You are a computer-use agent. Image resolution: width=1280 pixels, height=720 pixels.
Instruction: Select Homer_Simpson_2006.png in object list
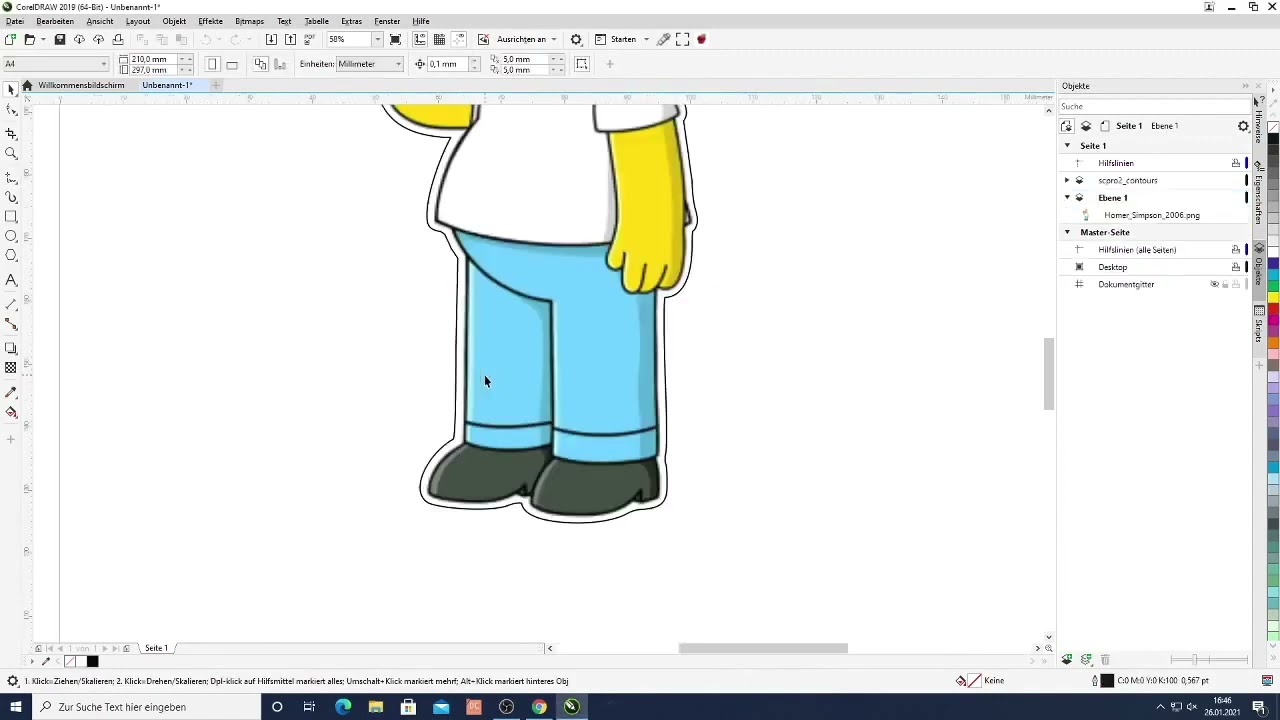1152,215
